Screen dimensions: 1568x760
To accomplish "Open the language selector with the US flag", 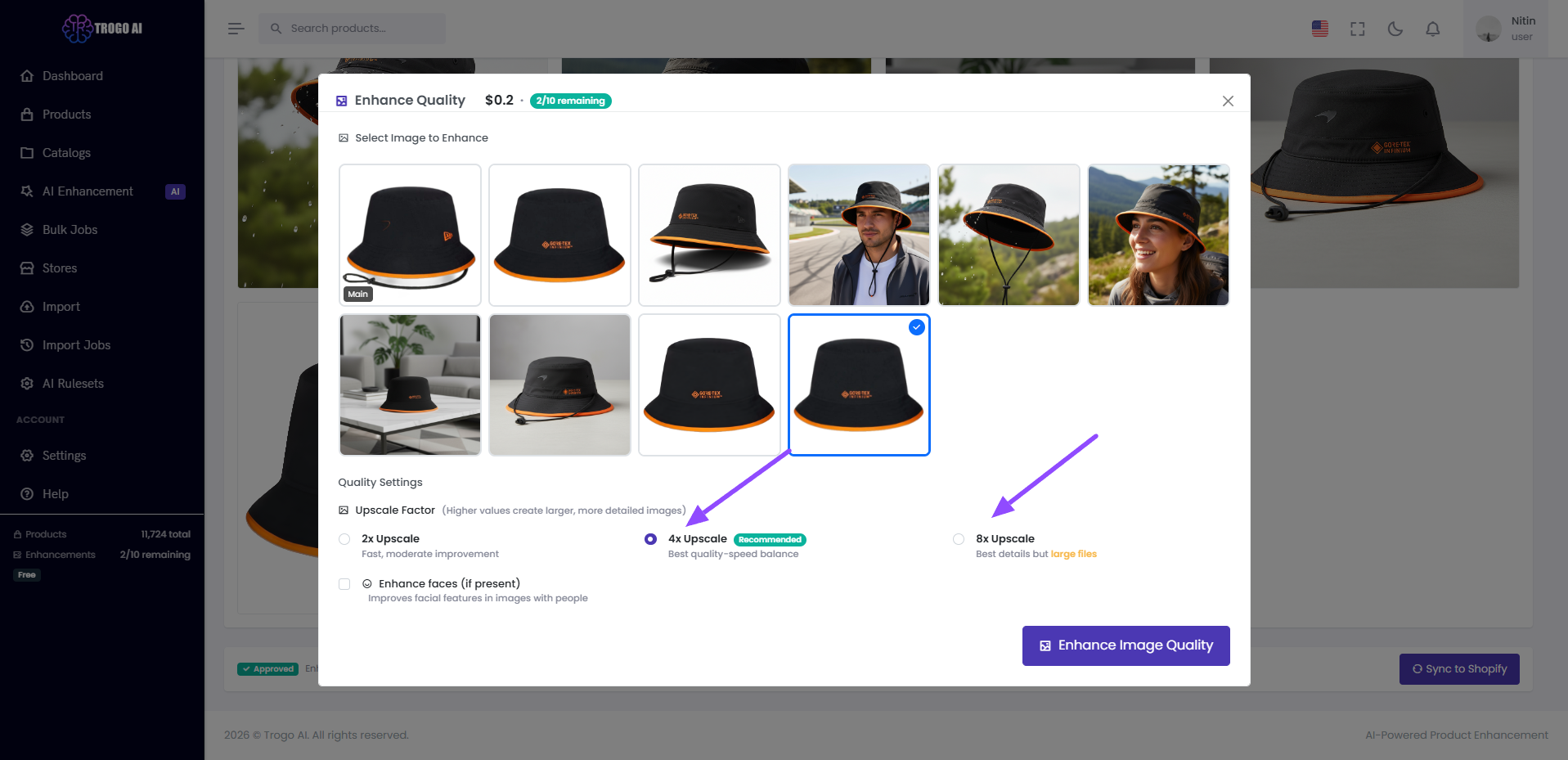I will (1319, 29).
